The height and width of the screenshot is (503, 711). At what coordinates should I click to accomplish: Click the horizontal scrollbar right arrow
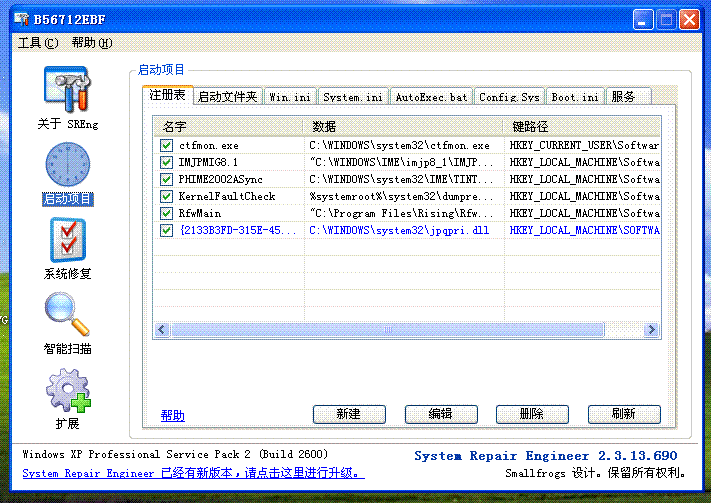[652, 329]
